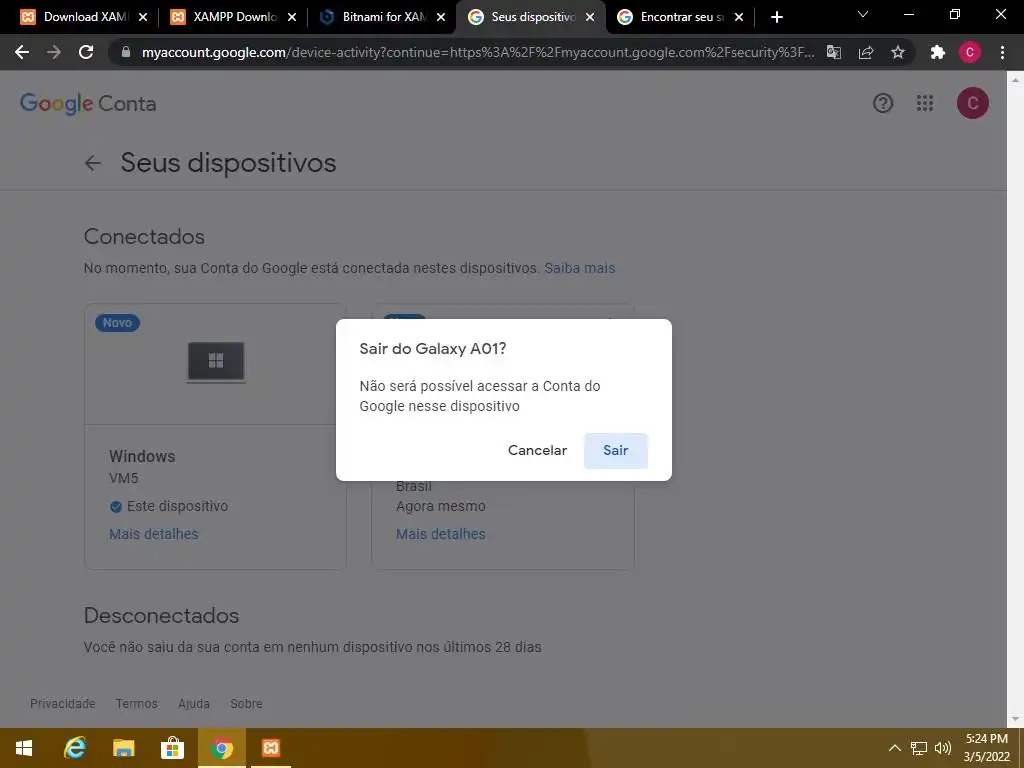1024x768 pixels.
Task: Open the tab search dropdown arrow
Action: coord(863,14)
